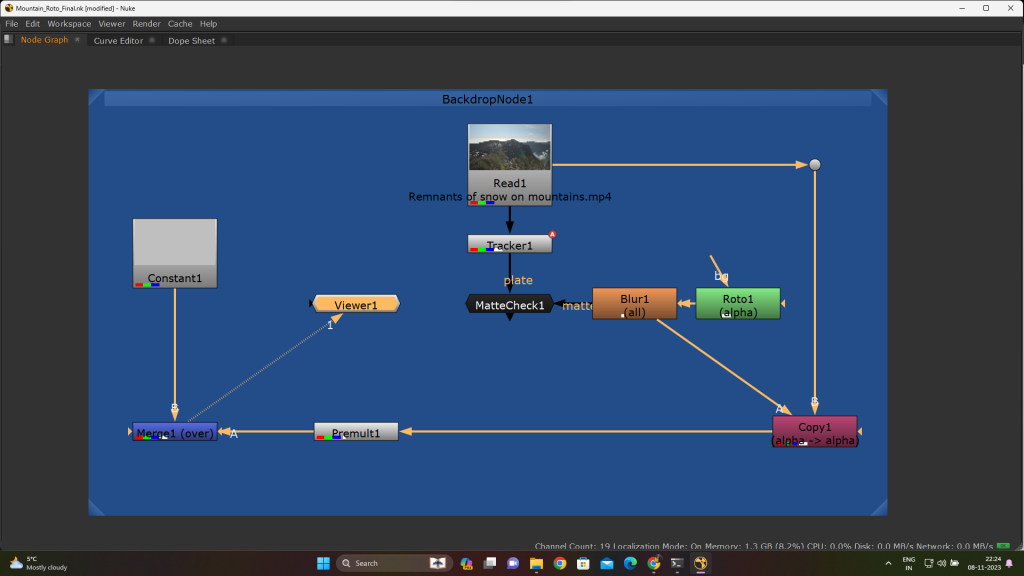Open Task View on the taskbar
This screenshot has height=576, width=1024.
490,563
